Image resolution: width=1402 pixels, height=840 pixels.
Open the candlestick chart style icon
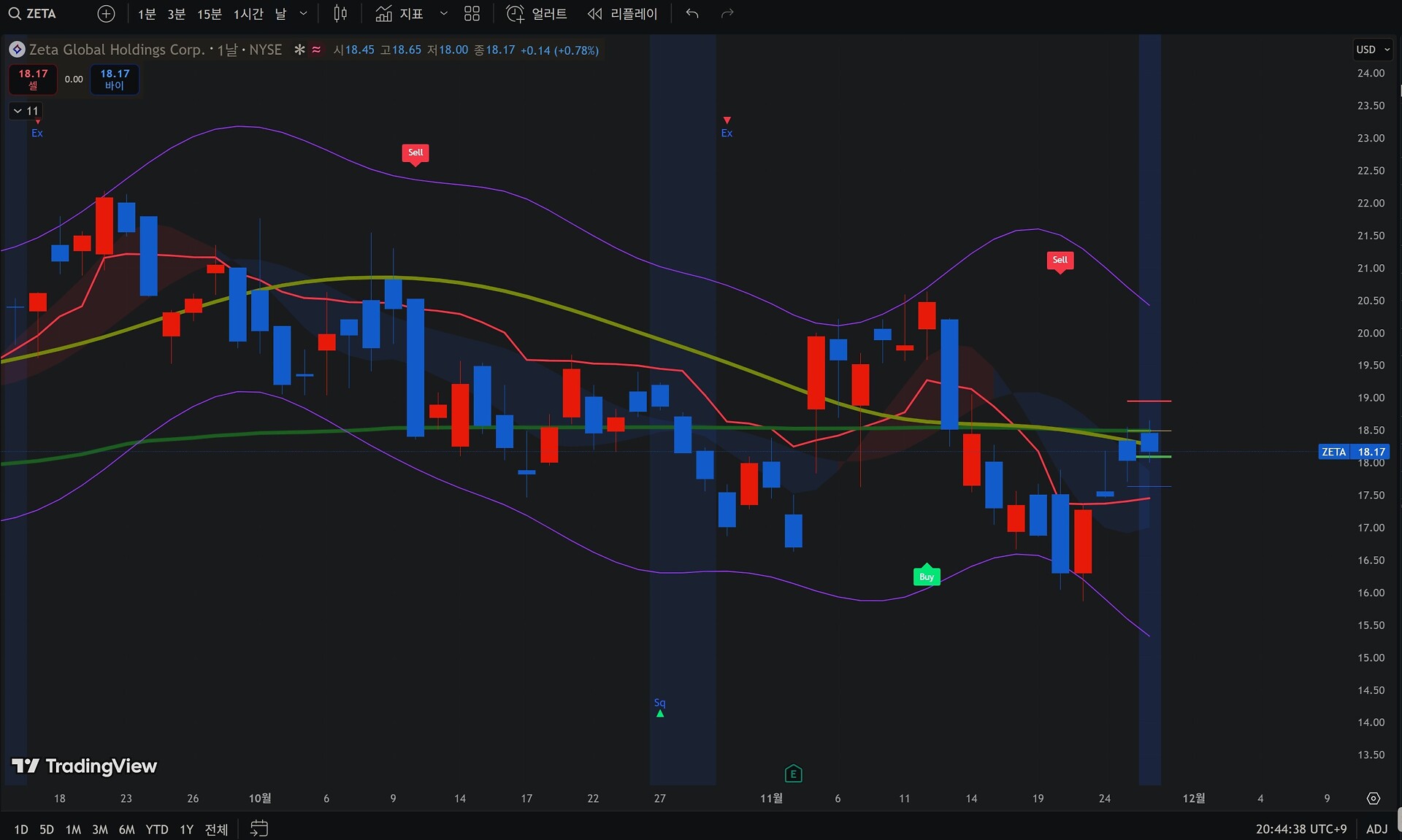coord(340,14)
